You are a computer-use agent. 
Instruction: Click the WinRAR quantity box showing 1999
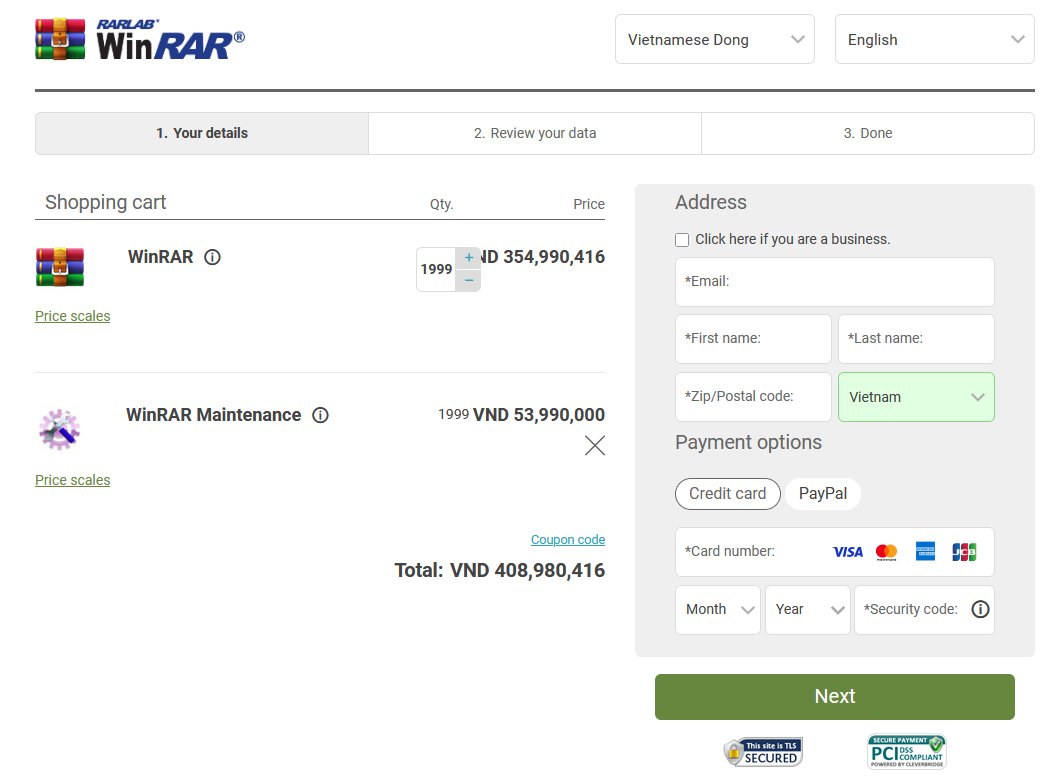[x=436, y=269]
